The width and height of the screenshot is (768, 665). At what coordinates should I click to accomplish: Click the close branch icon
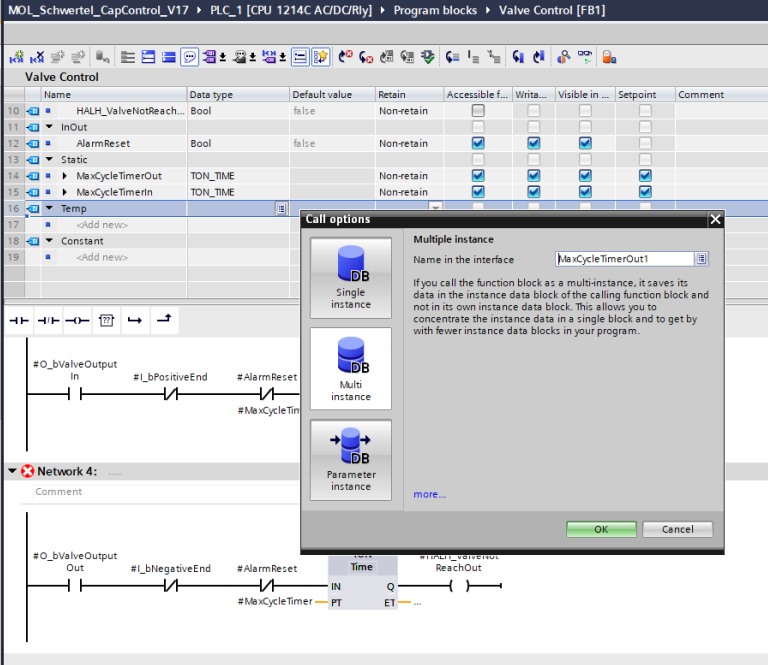pyautogui.click(x=165, y=320)
